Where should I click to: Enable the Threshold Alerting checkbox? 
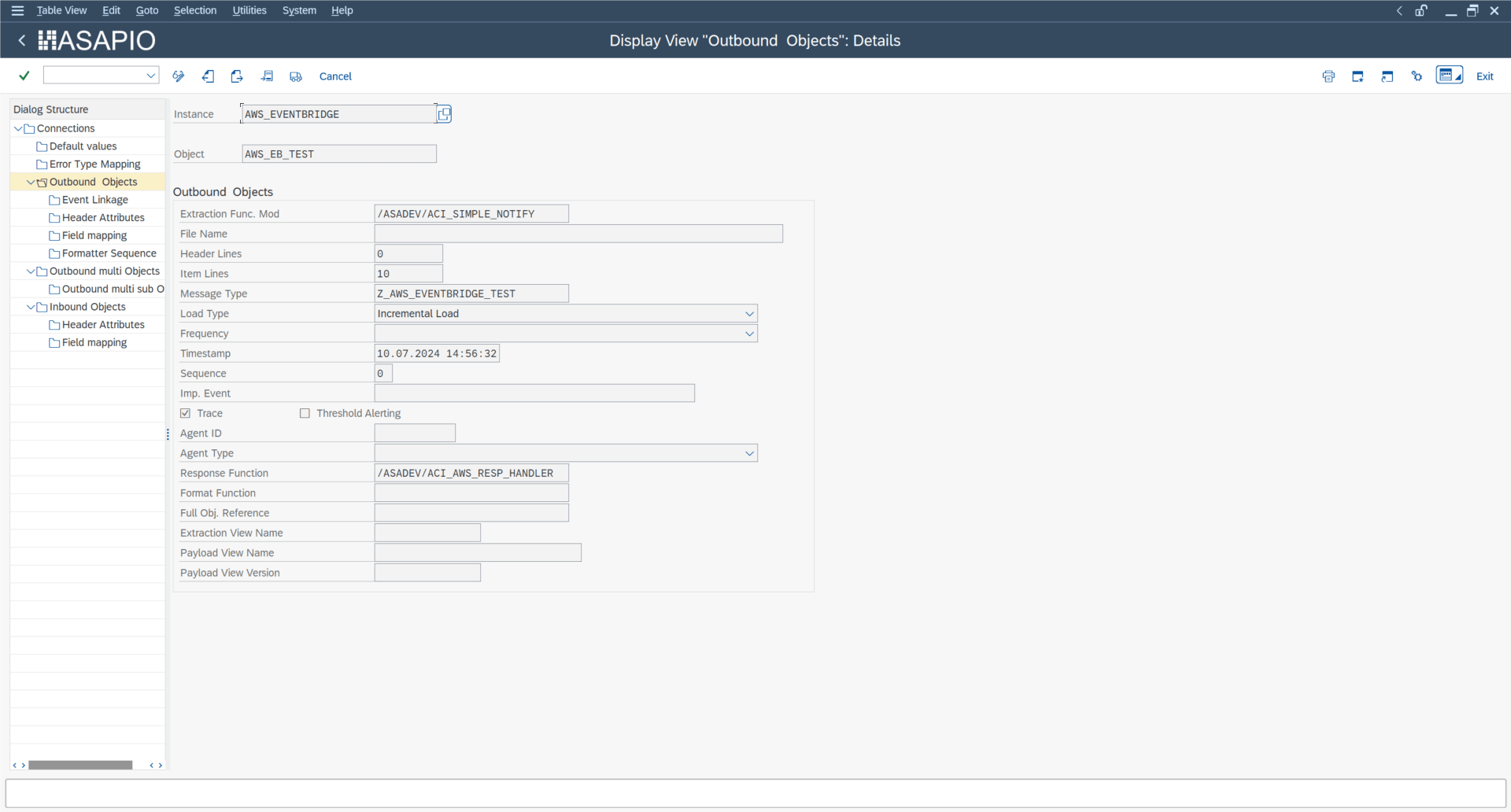point(305,413)
